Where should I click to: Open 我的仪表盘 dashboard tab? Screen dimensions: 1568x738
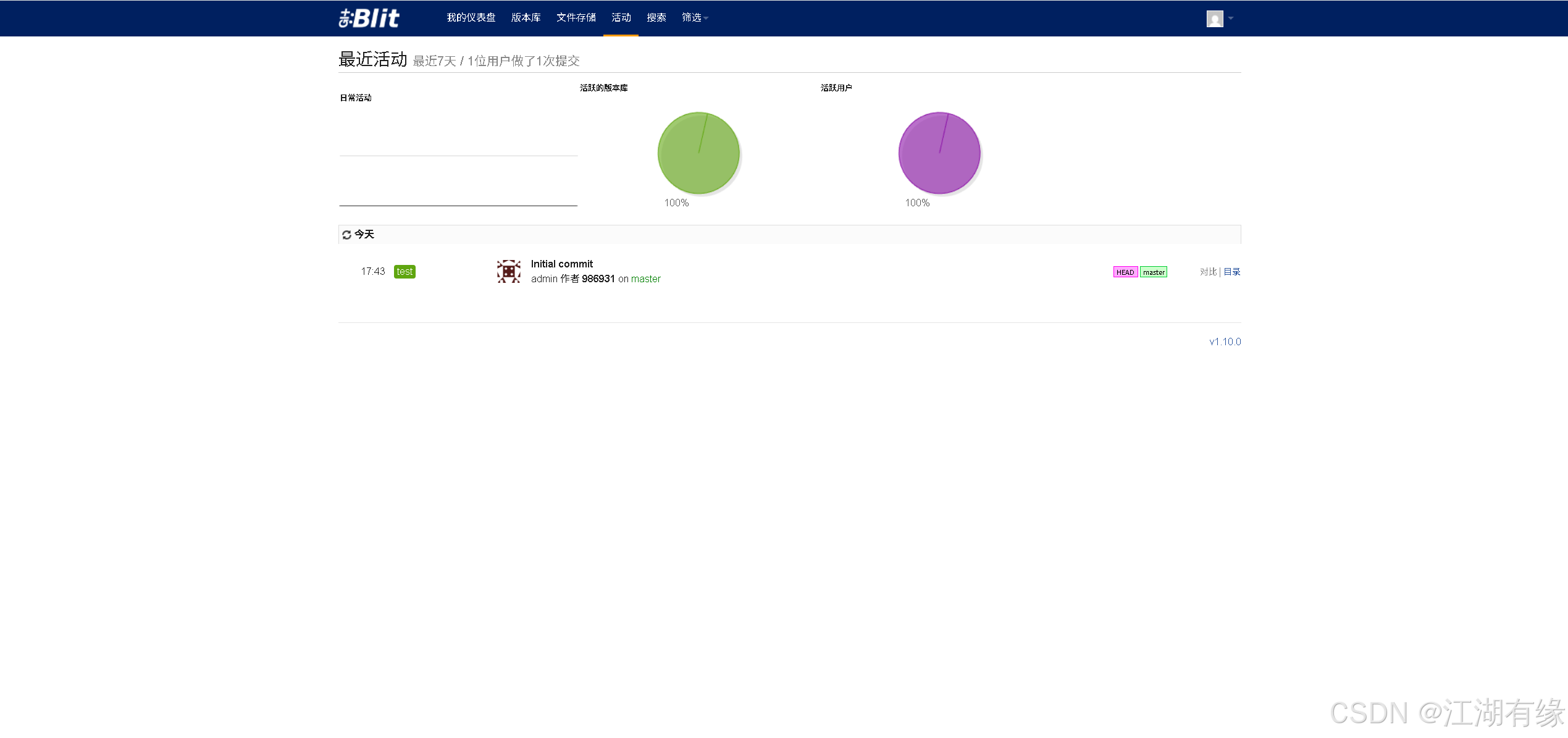[471, 18]
